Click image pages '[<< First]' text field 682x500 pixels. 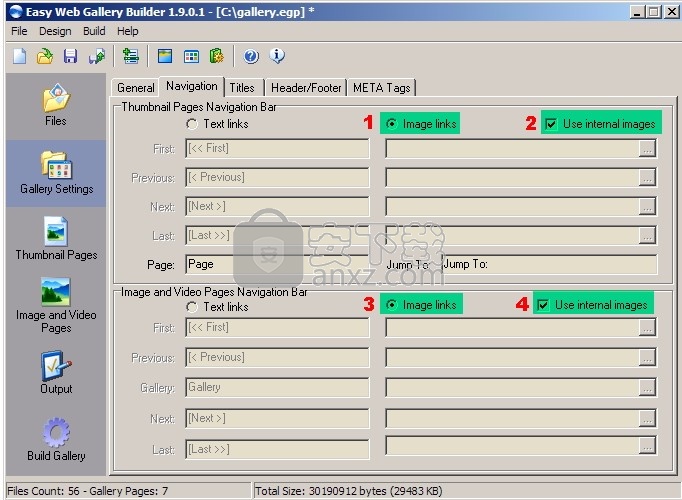coord(277,327)
